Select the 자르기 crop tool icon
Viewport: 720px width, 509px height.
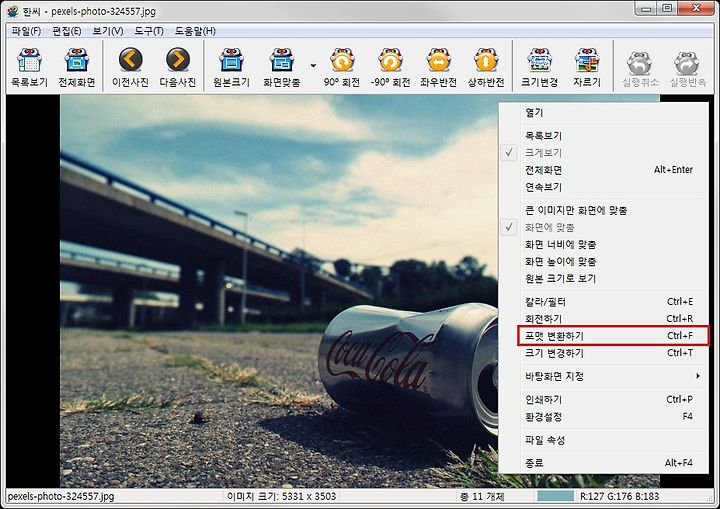(x=587, y=67)
